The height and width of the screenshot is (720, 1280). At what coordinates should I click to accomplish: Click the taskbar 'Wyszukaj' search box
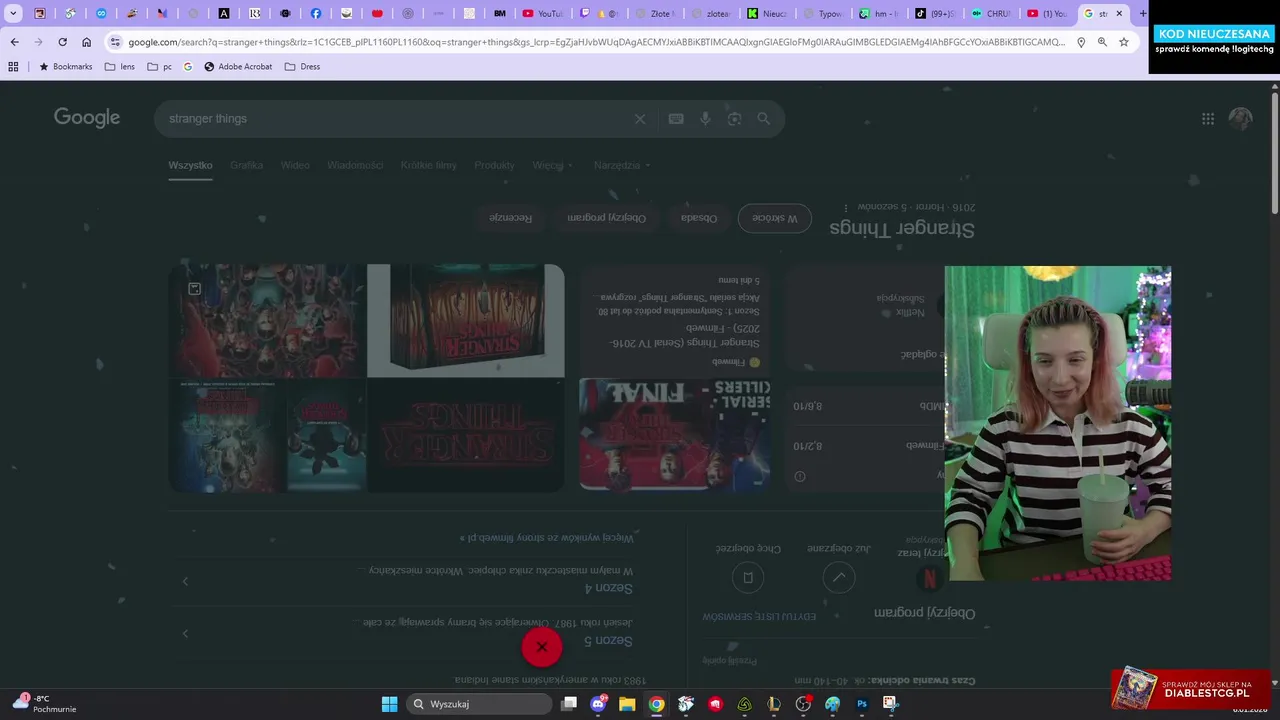coord(480,704)
